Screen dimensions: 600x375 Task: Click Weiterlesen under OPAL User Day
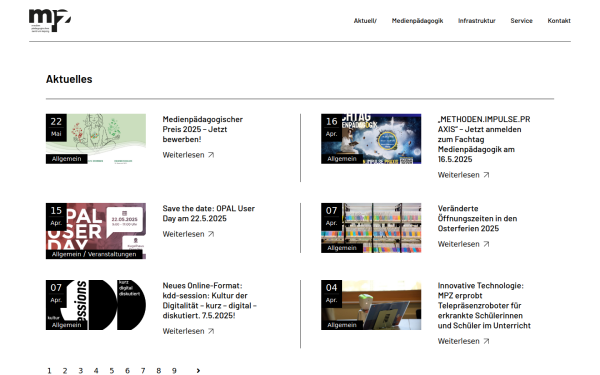[x=183, y=234]
